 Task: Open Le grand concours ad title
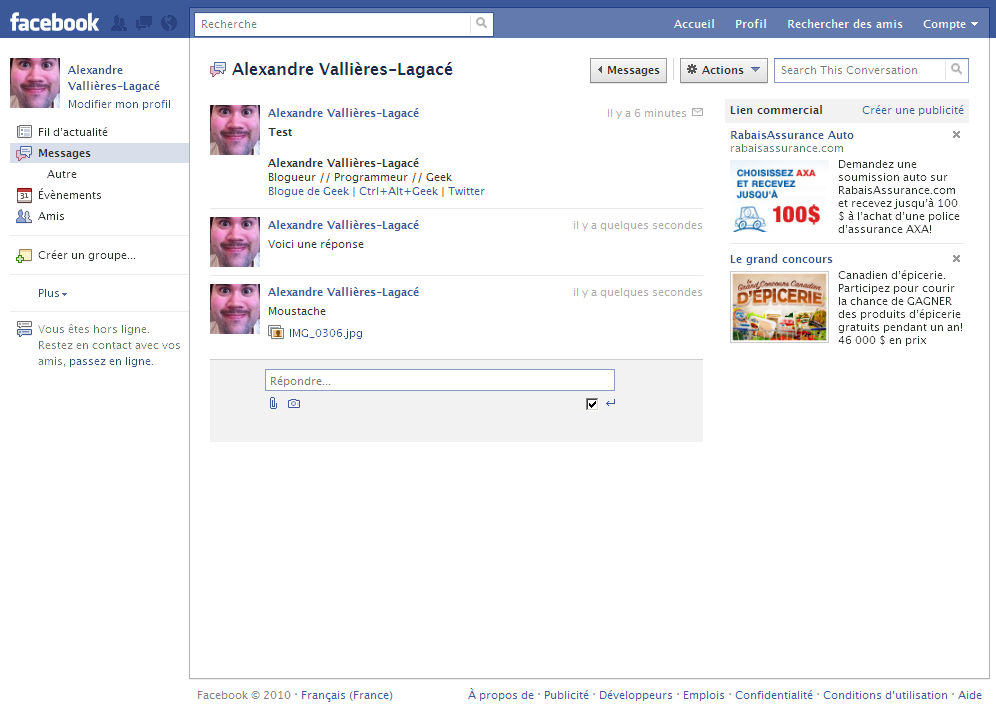click(x=781, y=259)
